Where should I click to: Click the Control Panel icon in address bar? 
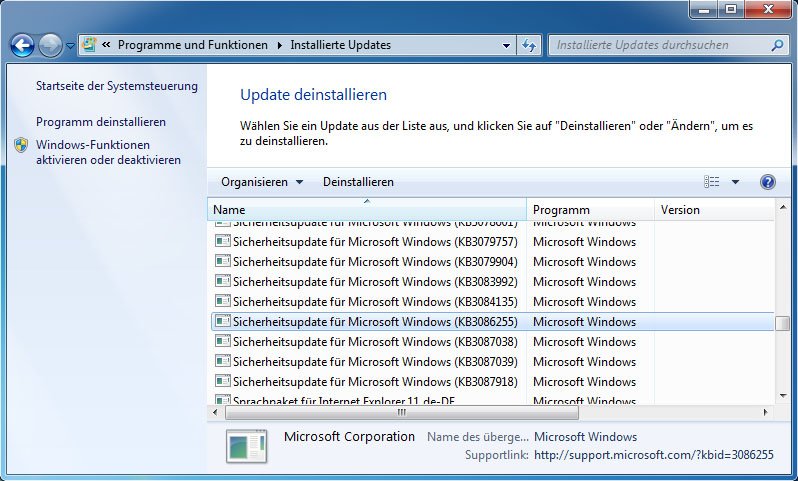click(x=90, y=45)
